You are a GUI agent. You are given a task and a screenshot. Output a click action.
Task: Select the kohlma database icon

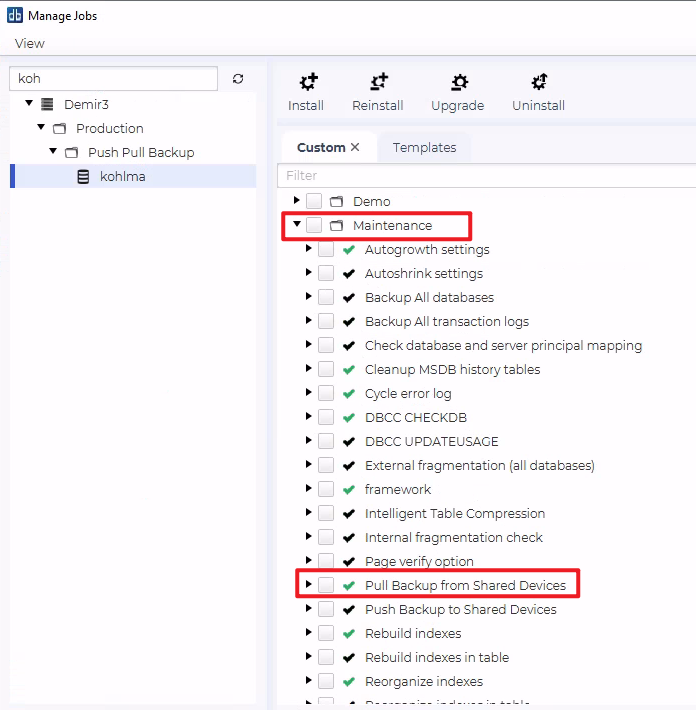tap(83, 177)
